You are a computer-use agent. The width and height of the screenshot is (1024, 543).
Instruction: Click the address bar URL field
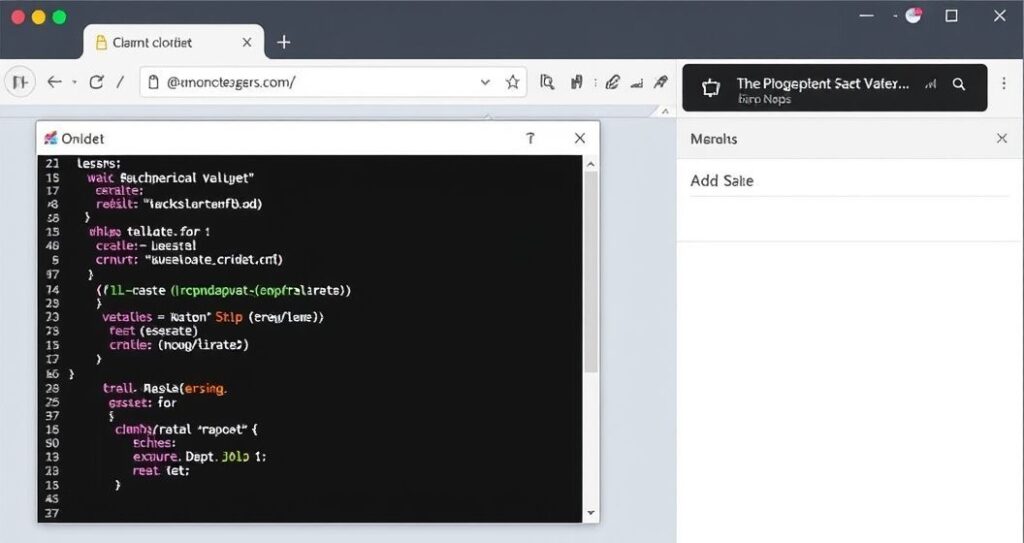tap(310, 83)
